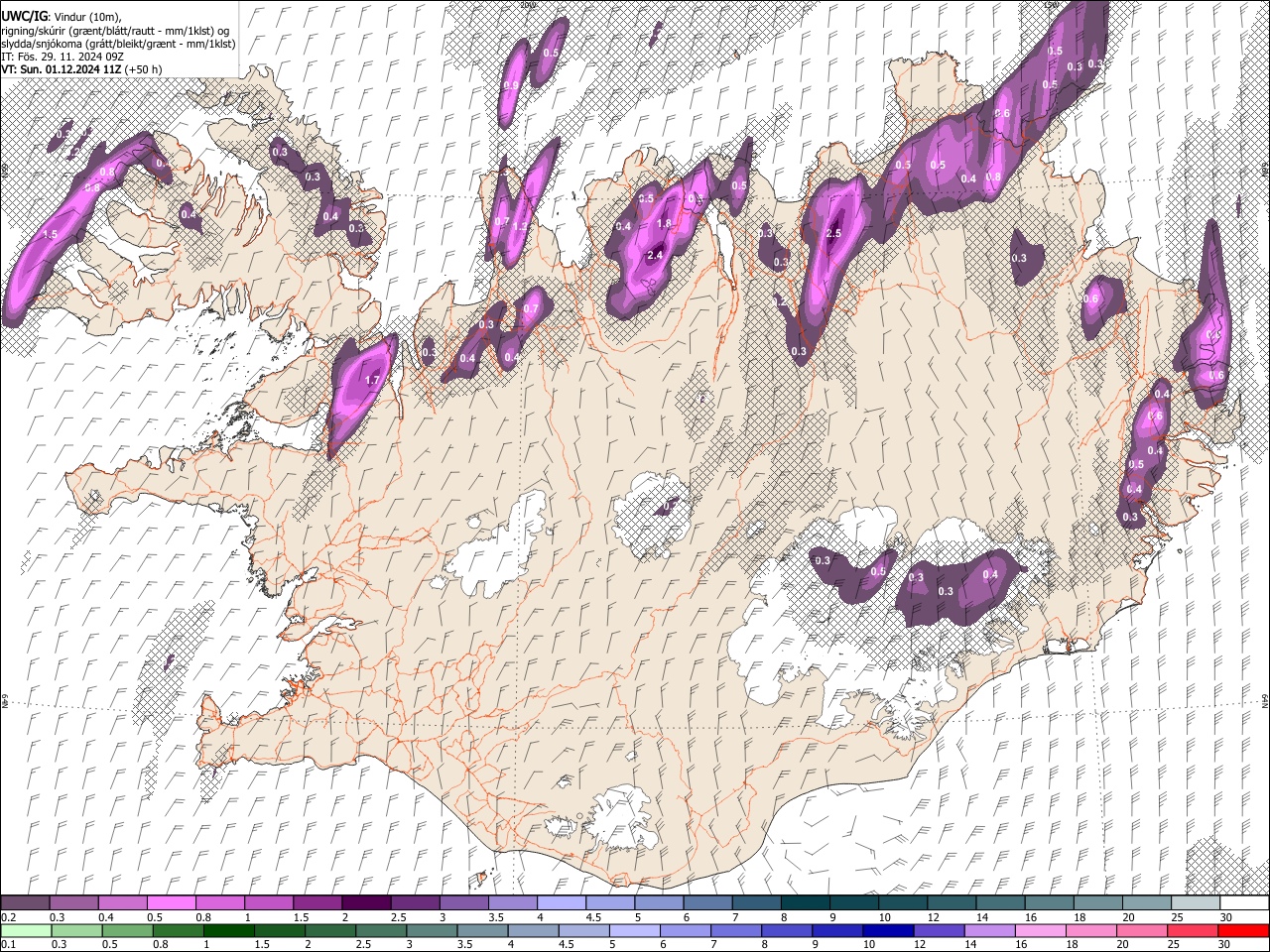Image resolution: width=1270 pixels, height=952 pixels.
Task: Click the 'VT: Sun. 01.12.2024 11Z (+50 h)' line
Action: coord(81,69)
